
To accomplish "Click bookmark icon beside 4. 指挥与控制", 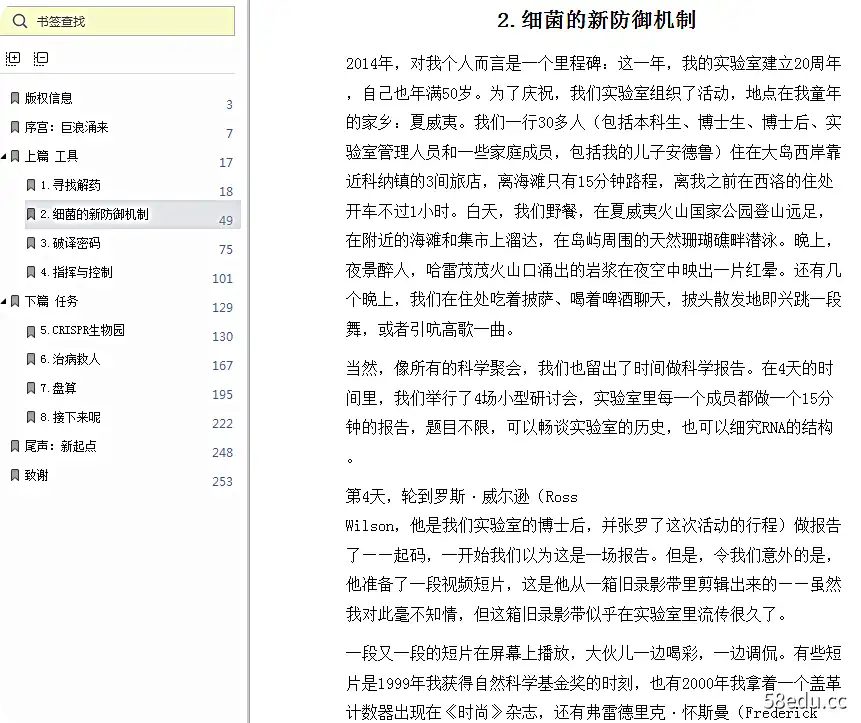I will click(31, 272).
